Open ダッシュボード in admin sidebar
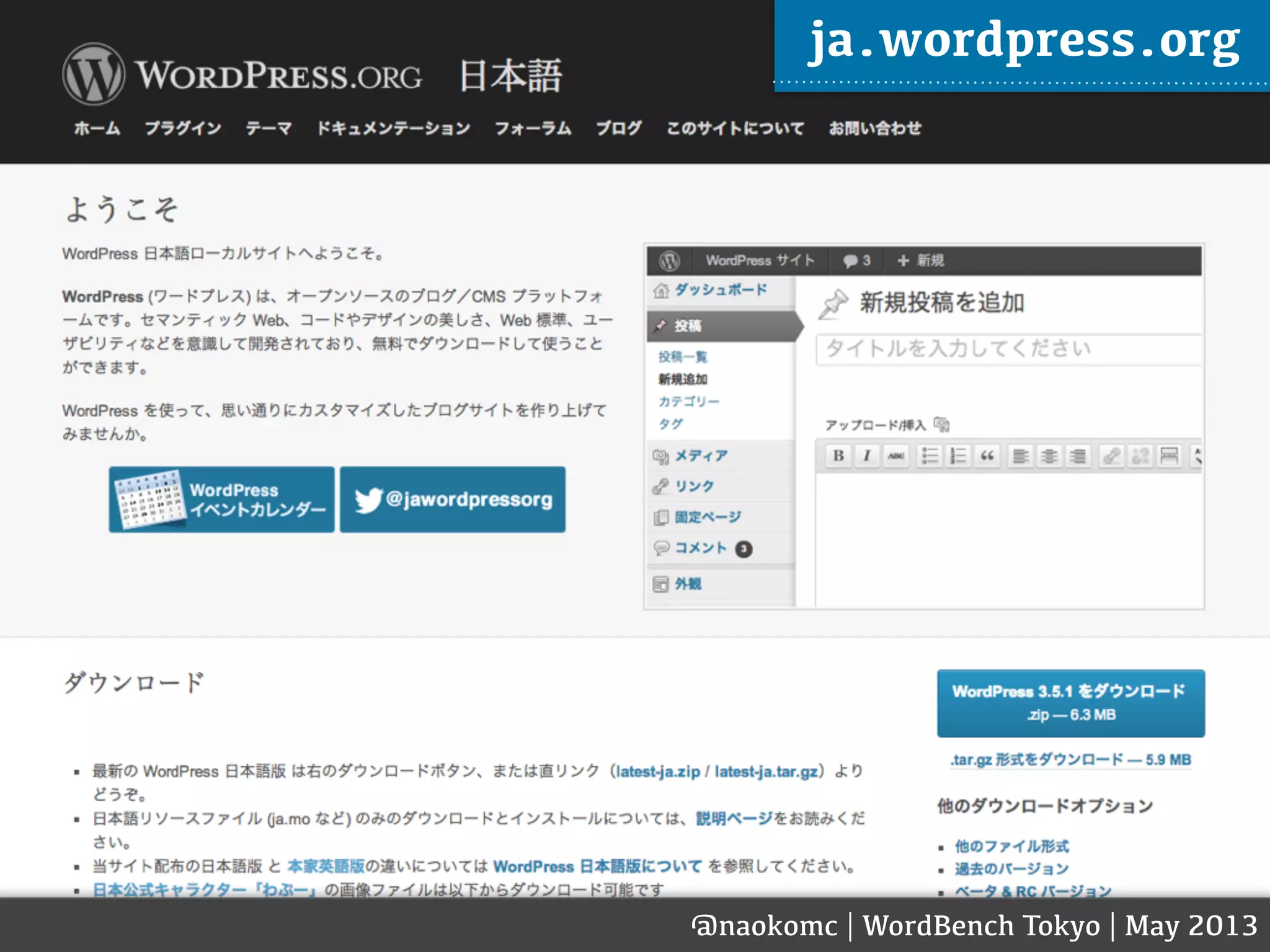 coord(721,290)
